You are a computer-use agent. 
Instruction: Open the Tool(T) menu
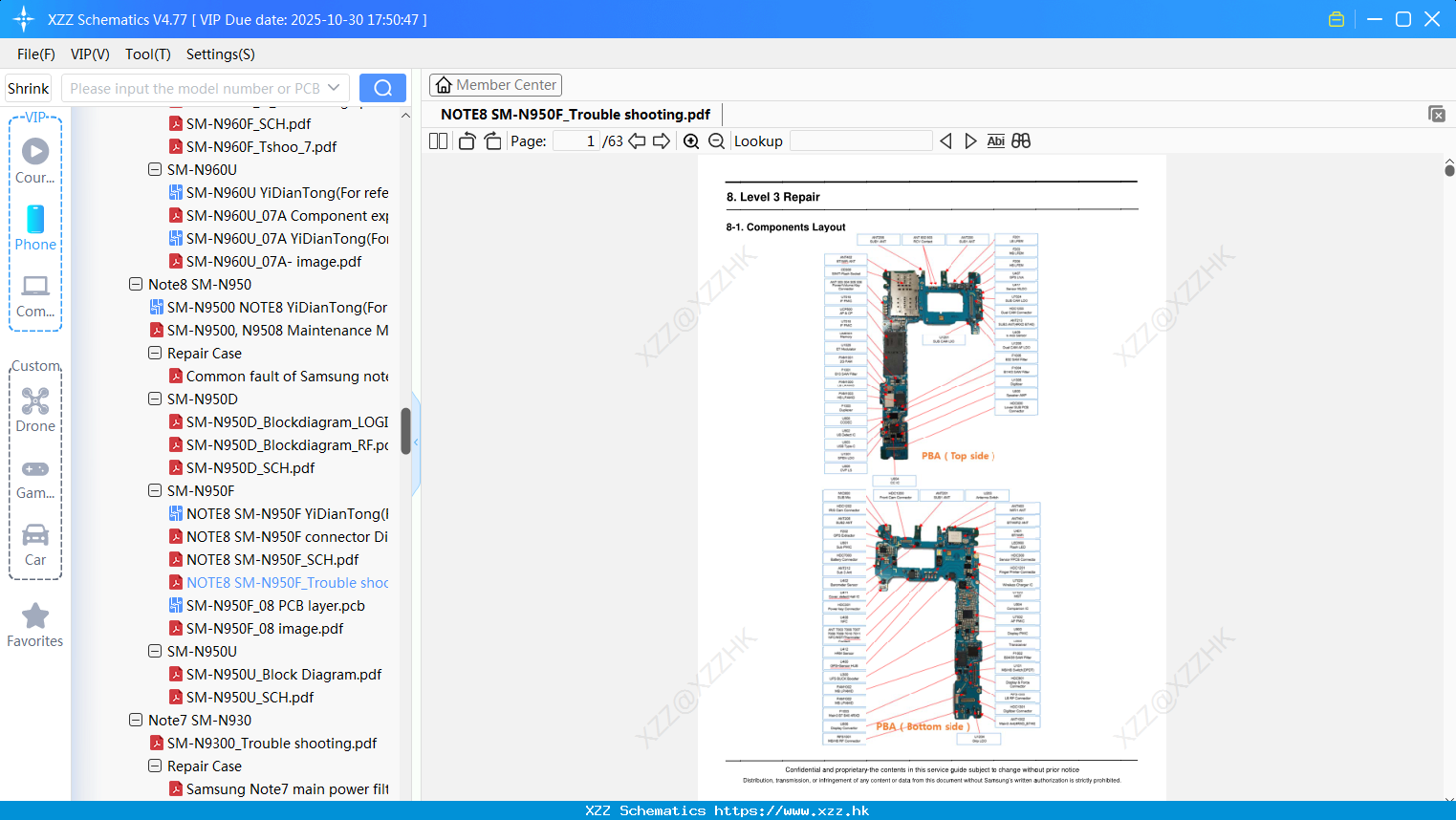pyautogui.click(x=147, y=54)
